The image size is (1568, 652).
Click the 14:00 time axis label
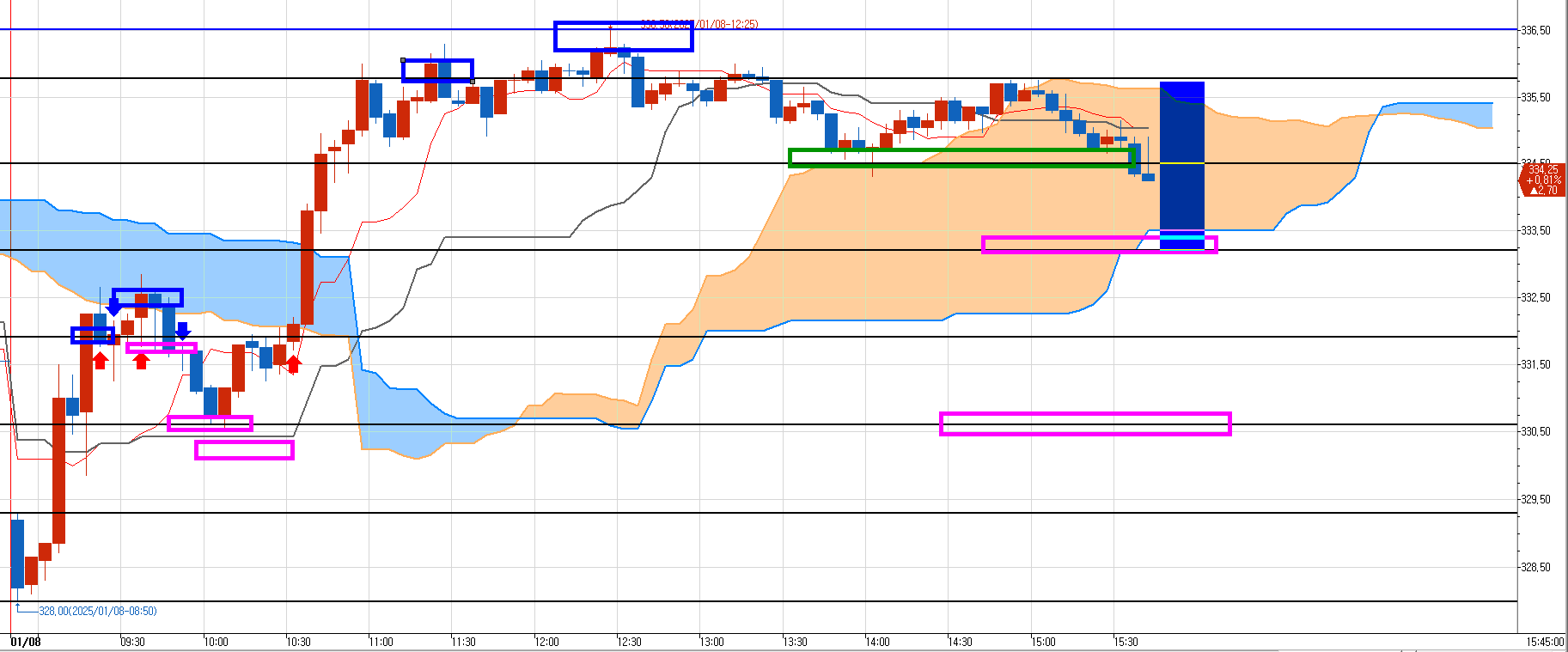pos(877,642)
